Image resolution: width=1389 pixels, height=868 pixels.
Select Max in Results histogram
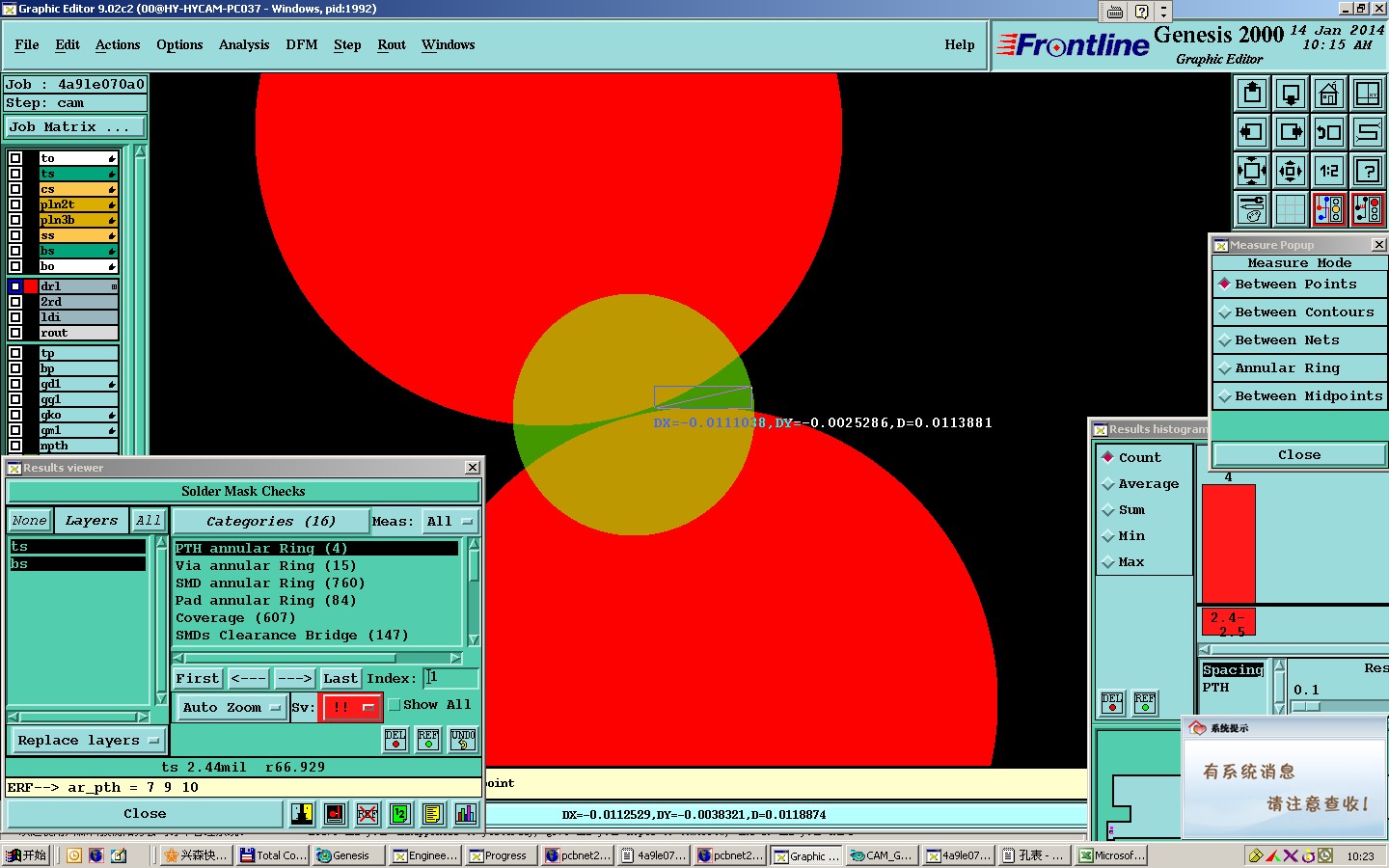[1124, 562]
